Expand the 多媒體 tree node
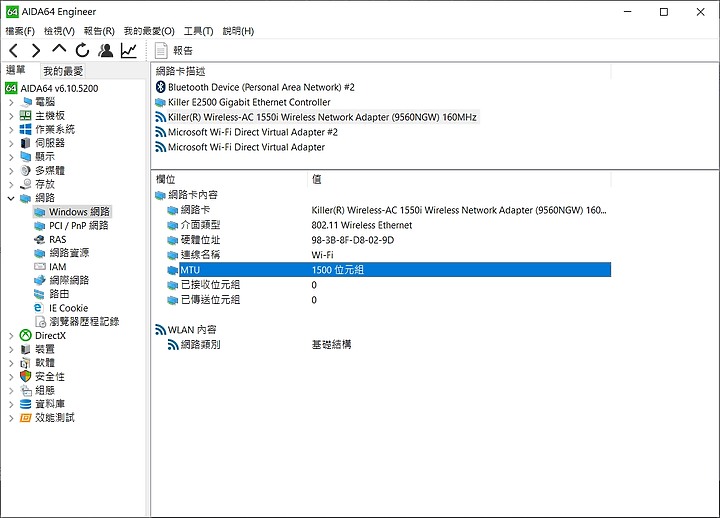The image size is (720, 518). point(11,171)
